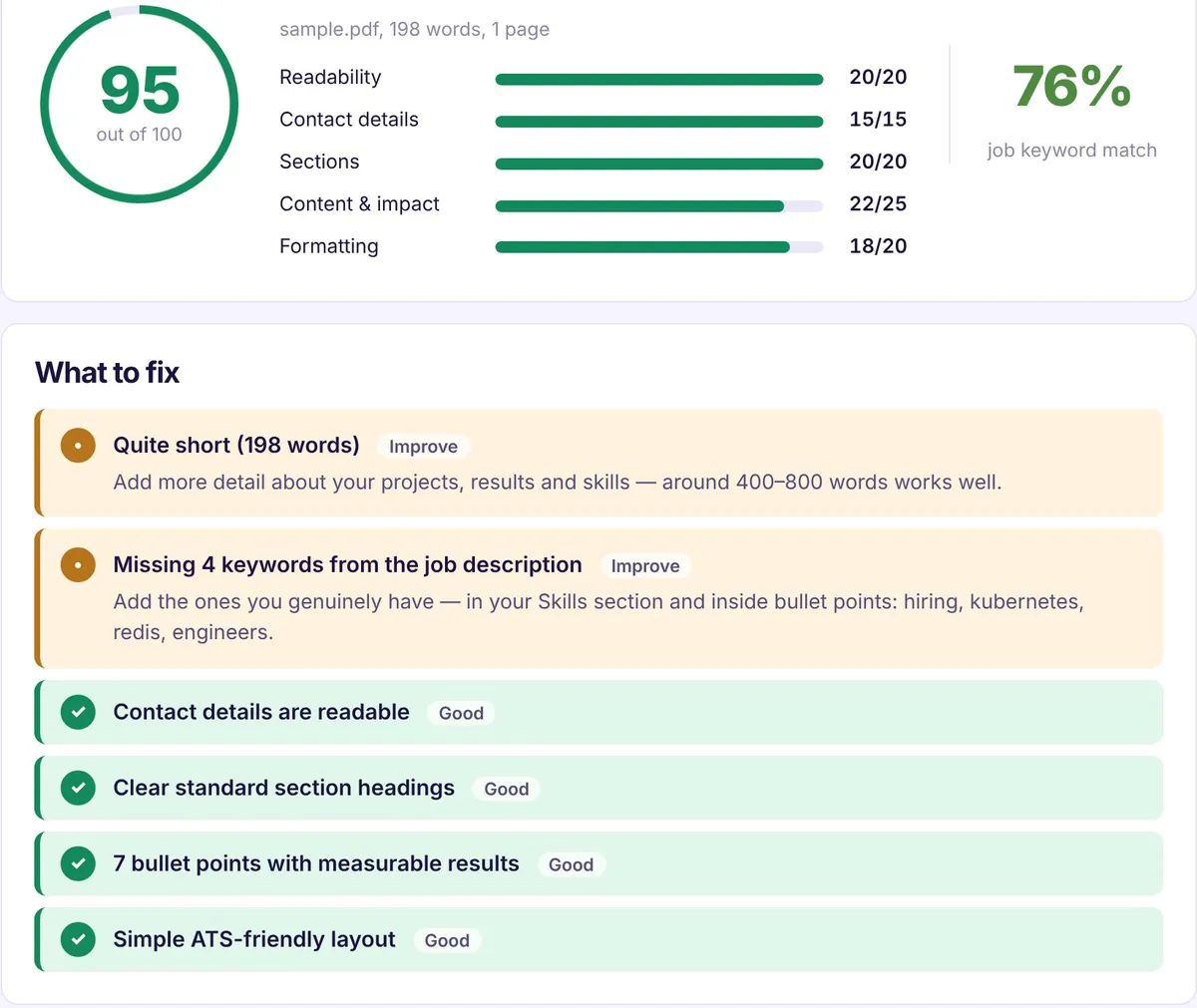This screenshot has height=1008, width=1197.
Task: Click the 22/25 score value
Action: click(x=878, y=203)
